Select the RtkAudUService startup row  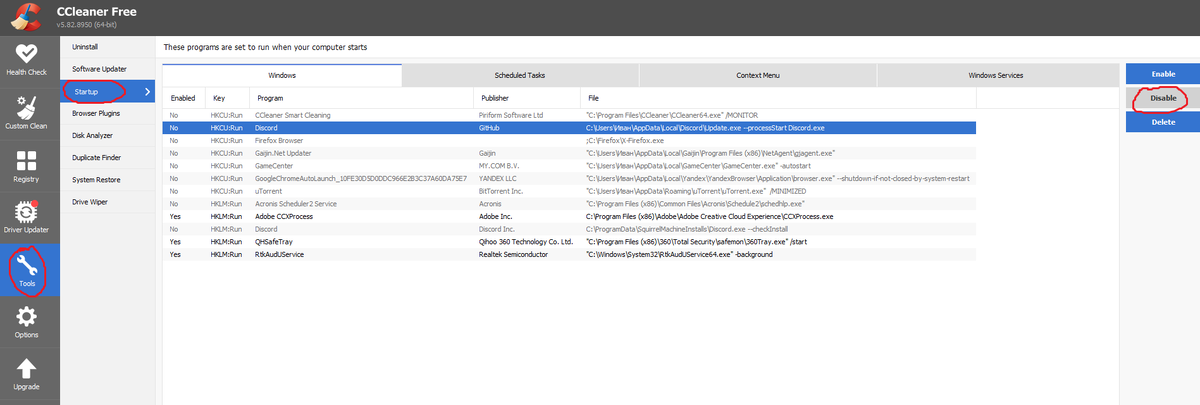tap(569, 254)
